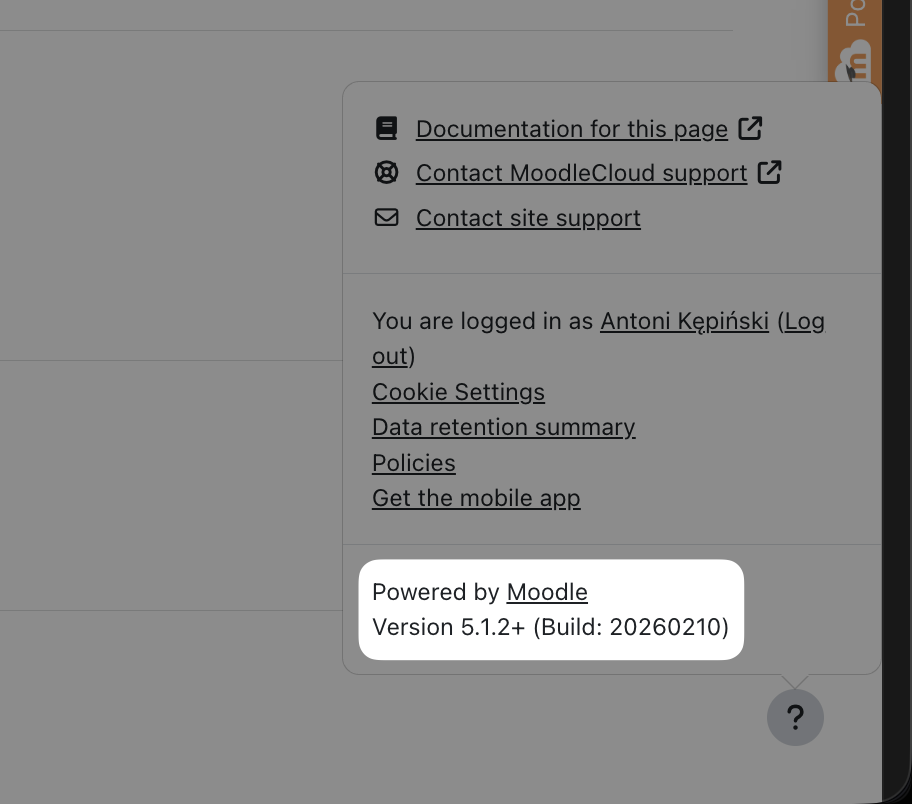
Task: Click the envelope icon beside site support
Action: pyautogui.click(x=386, y=217)
